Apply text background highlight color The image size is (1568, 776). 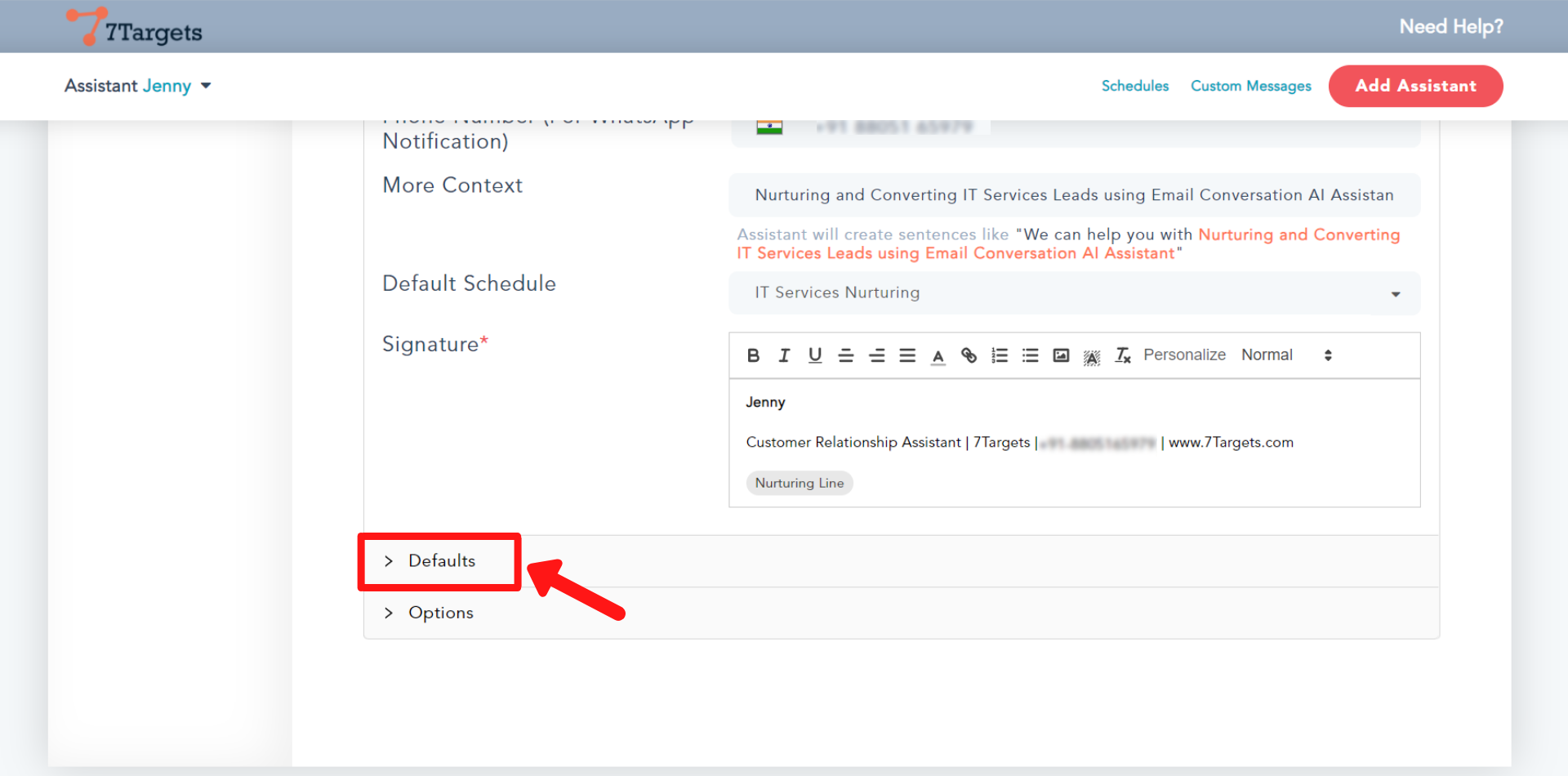point(1092,356)
